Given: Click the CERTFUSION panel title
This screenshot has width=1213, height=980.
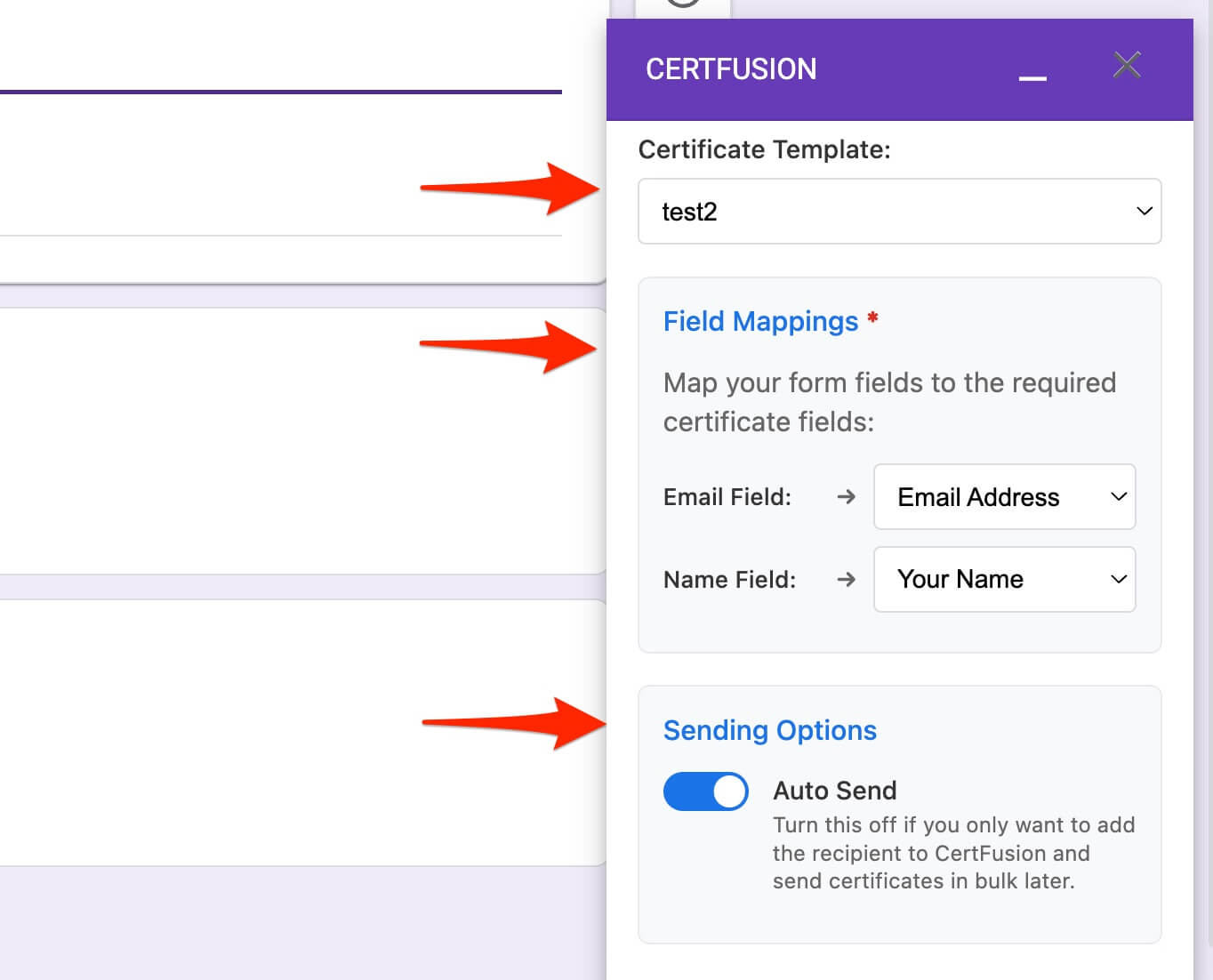Looking at the screenshot, I should (730, 69).
